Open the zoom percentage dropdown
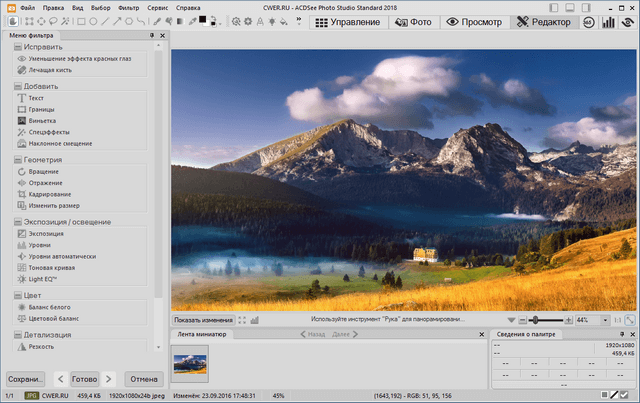 (603, 320)
